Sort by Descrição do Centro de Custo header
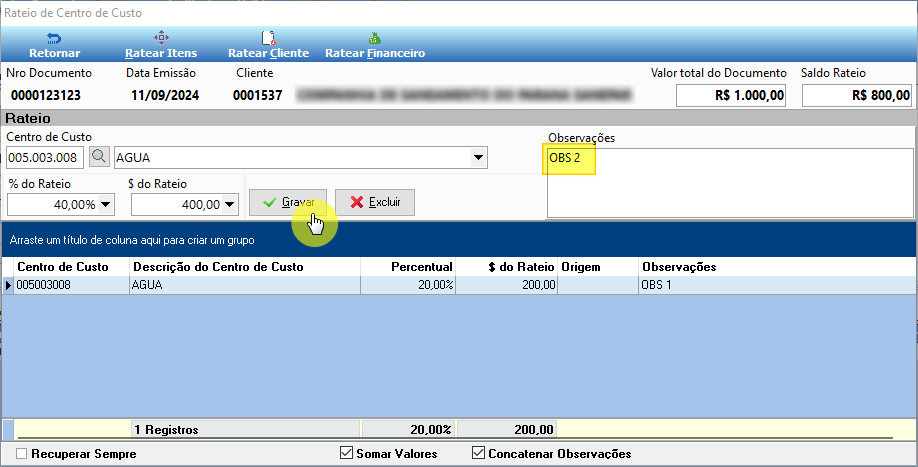 click(x=245, y=267)
